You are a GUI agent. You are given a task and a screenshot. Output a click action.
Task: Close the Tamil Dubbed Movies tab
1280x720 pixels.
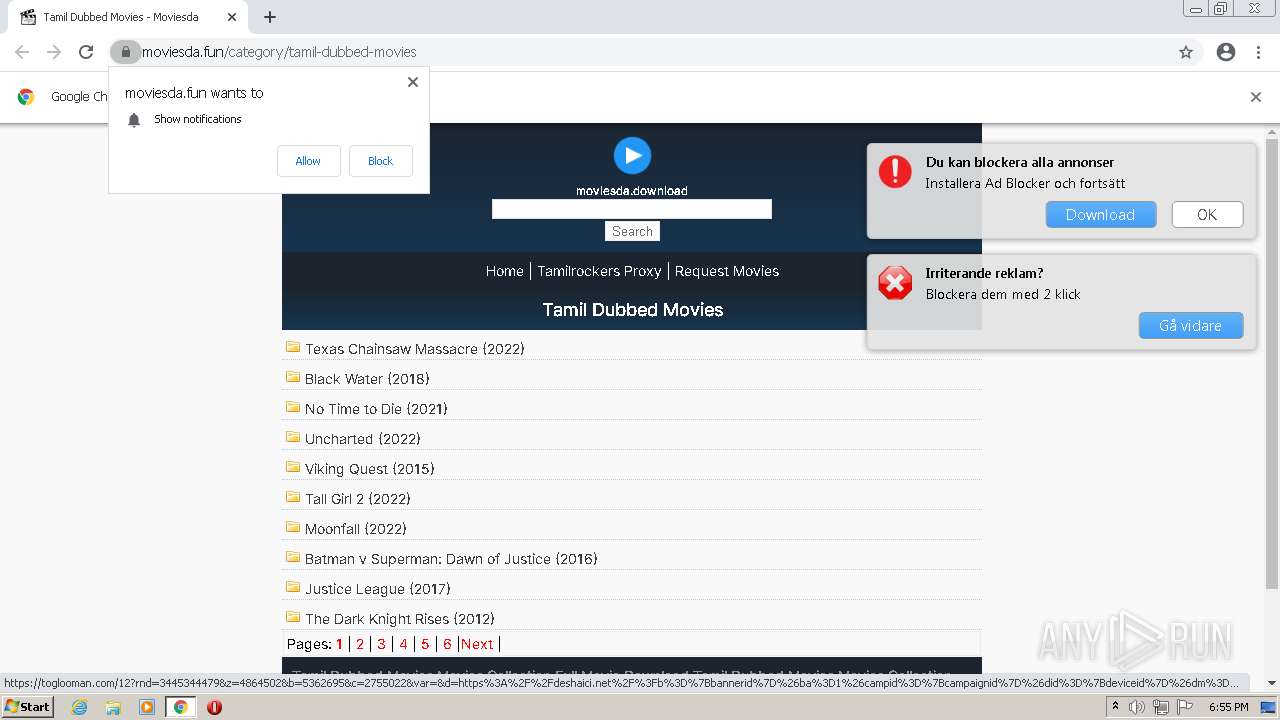231,17
